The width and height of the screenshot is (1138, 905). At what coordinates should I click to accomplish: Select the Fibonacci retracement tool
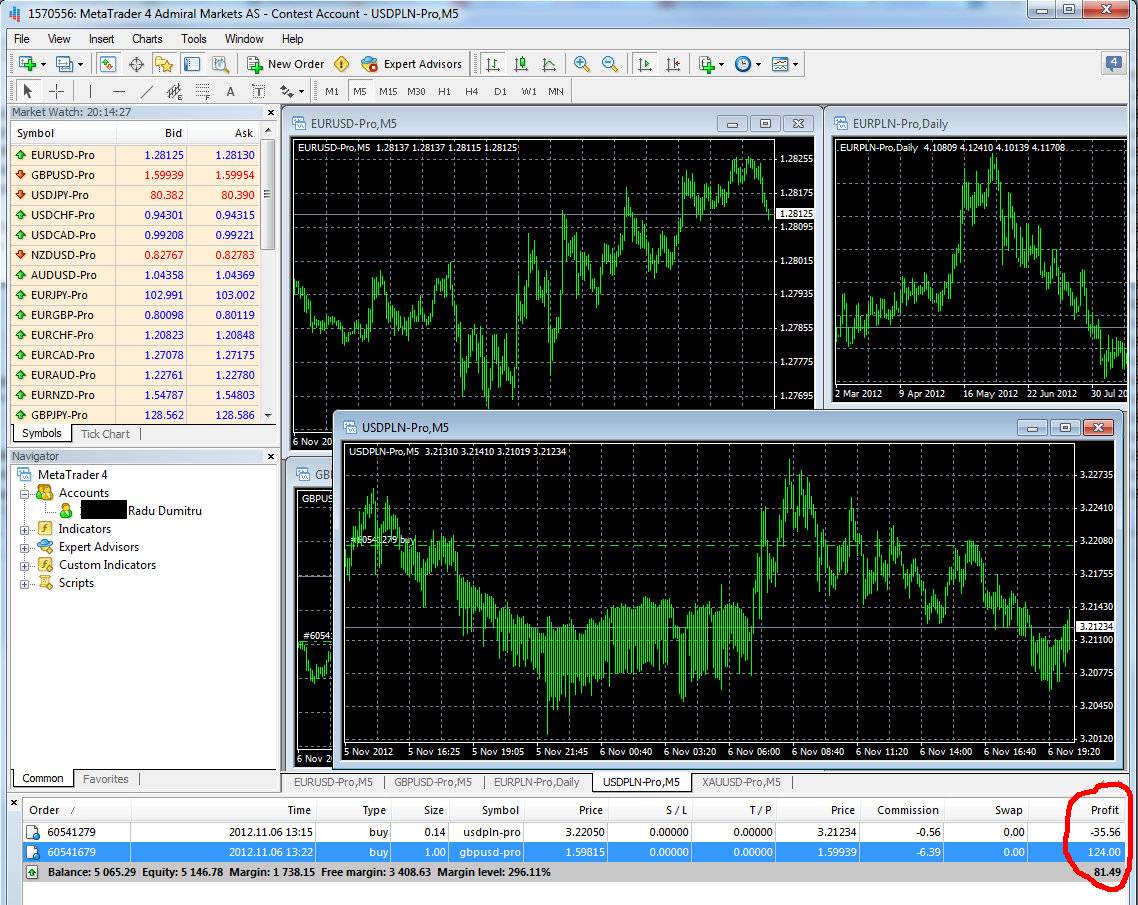coord(202,91)
